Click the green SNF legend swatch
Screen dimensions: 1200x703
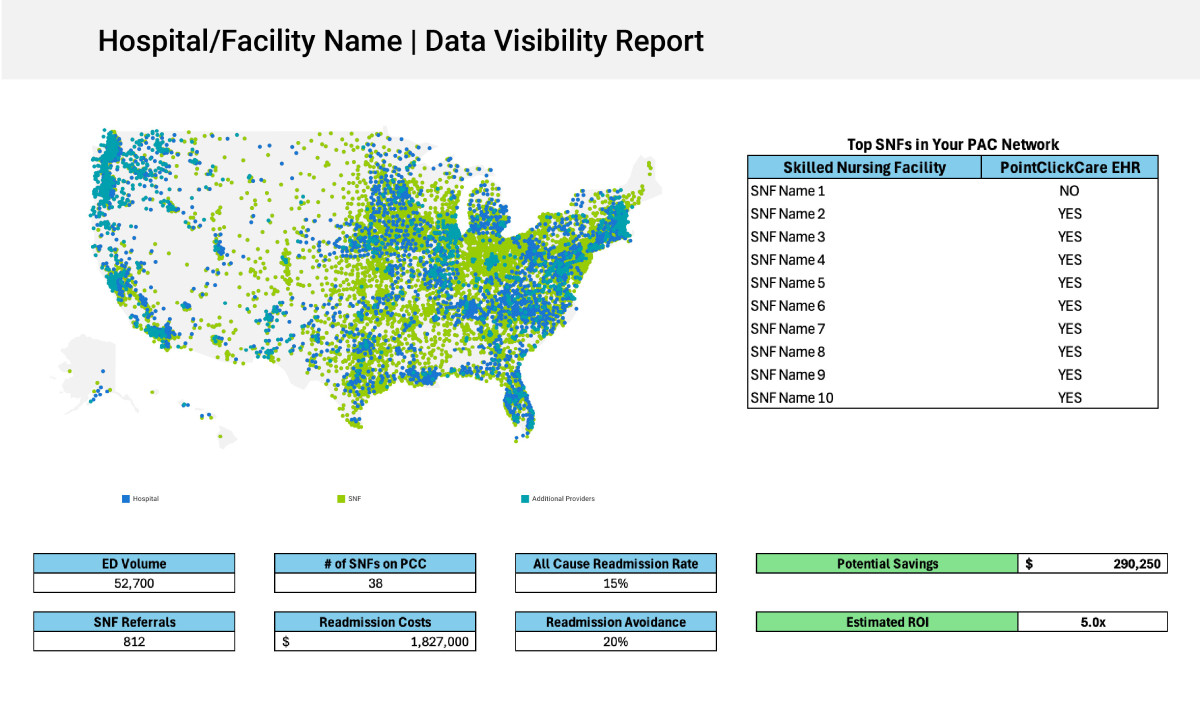tap(341, 498)
